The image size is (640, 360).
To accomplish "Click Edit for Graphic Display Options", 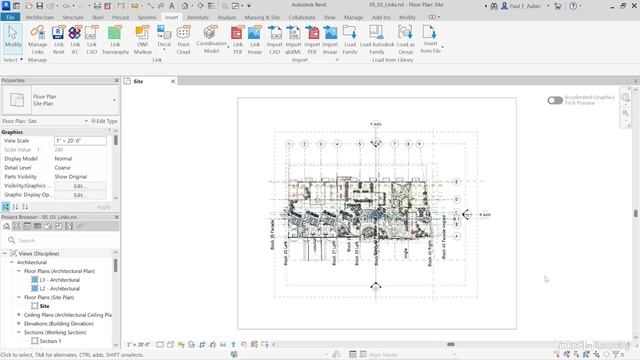I will pos(80,195).
